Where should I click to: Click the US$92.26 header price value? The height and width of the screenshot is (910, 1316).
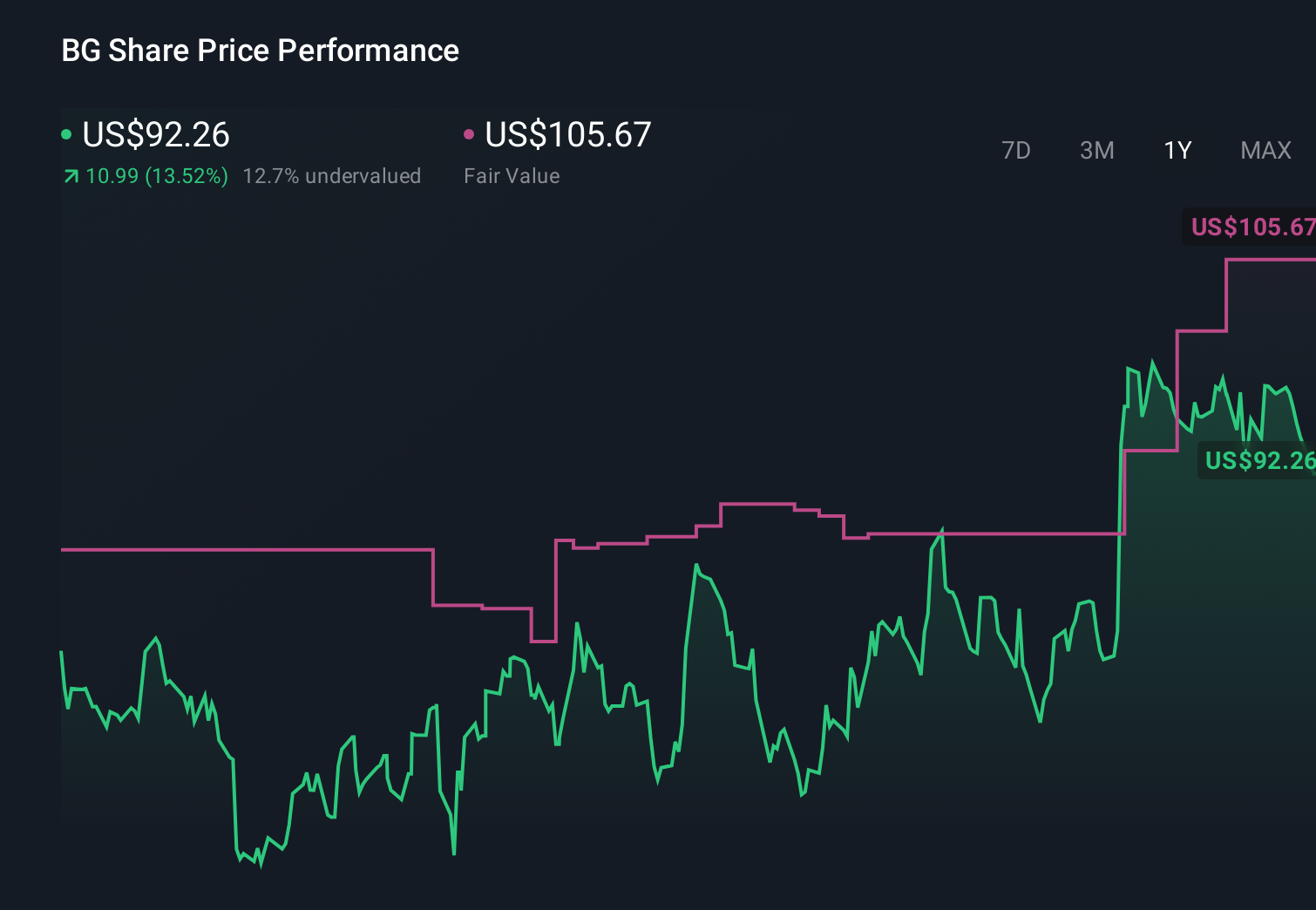[155, 135]
